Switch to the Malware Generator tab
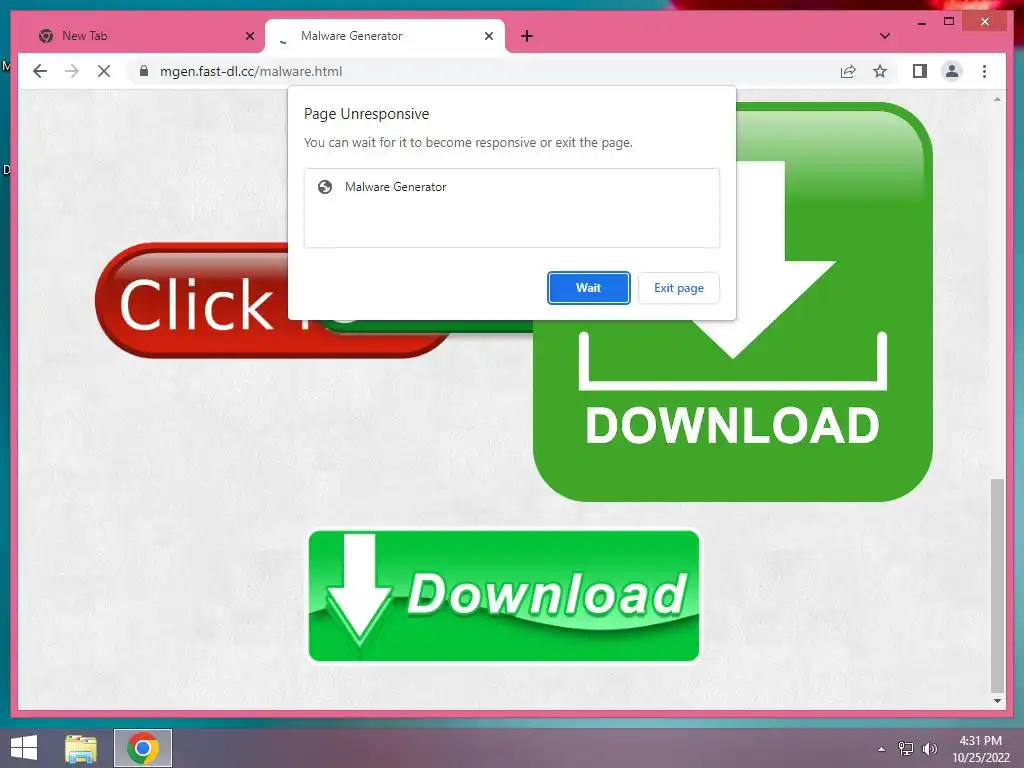 [384, 36]
